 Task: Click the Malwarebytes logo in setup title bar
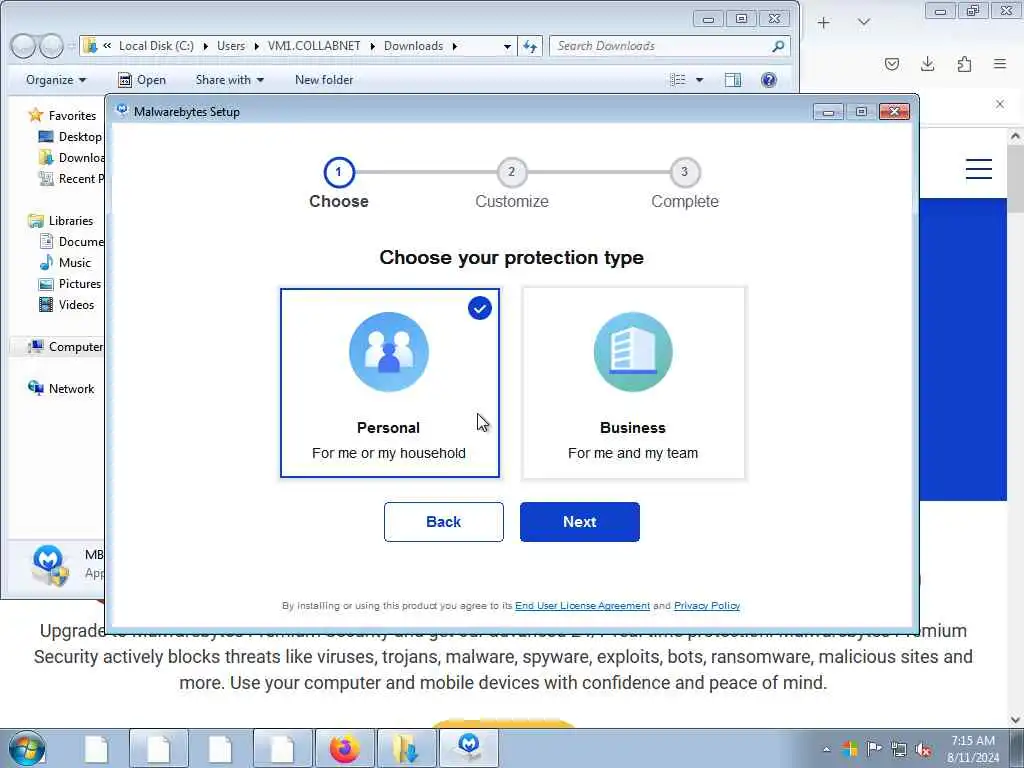[x=122, y=111]
